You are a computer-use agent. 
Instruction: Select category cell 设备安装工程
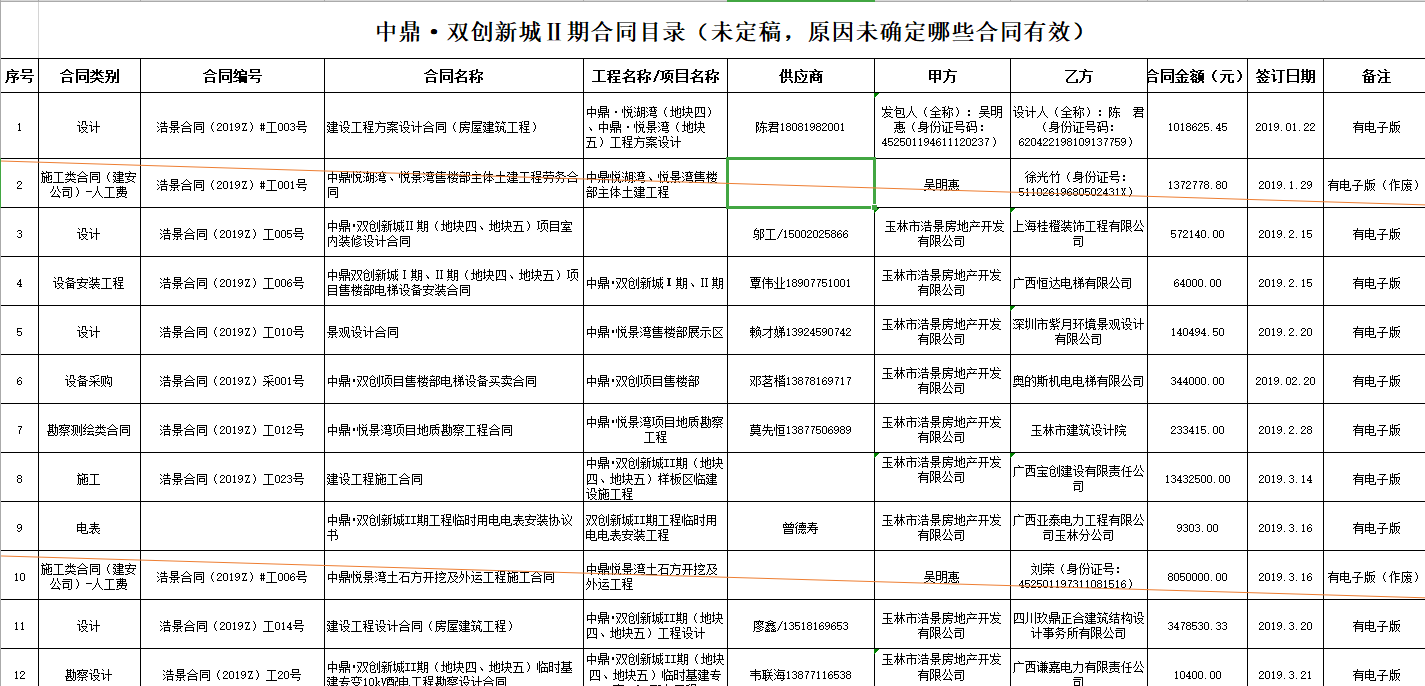pyautogui.click(x=90, y=283)
